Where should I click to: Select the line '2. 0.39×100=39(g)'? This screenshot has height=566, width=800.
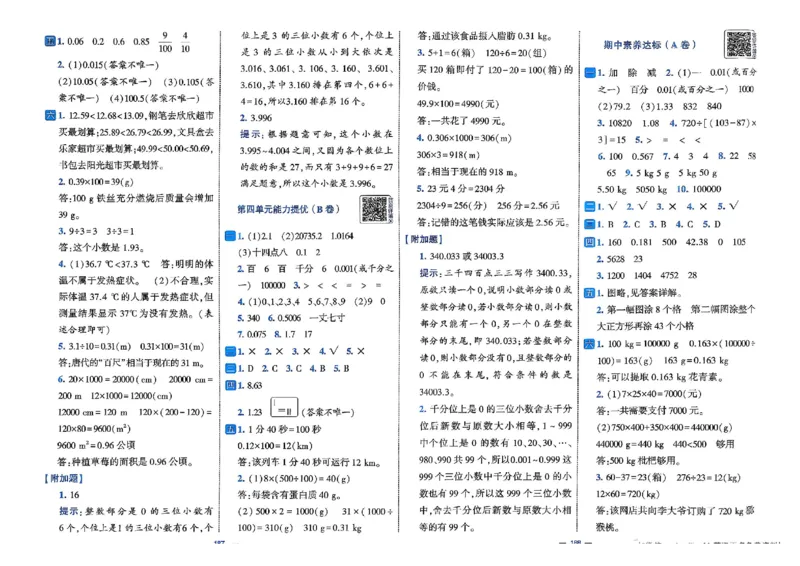click(95, 182)
